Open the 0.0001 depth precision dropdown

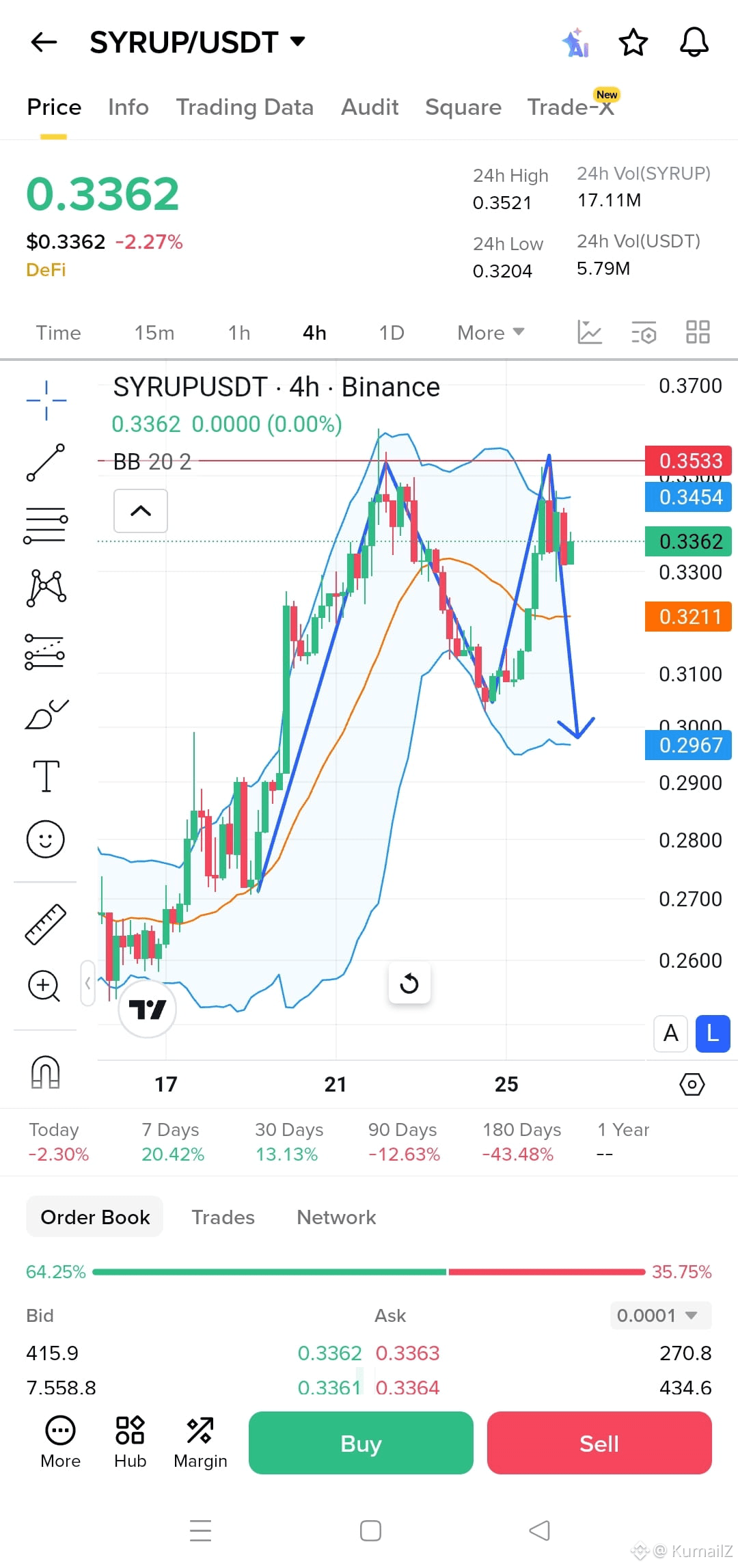point(661,1315)
